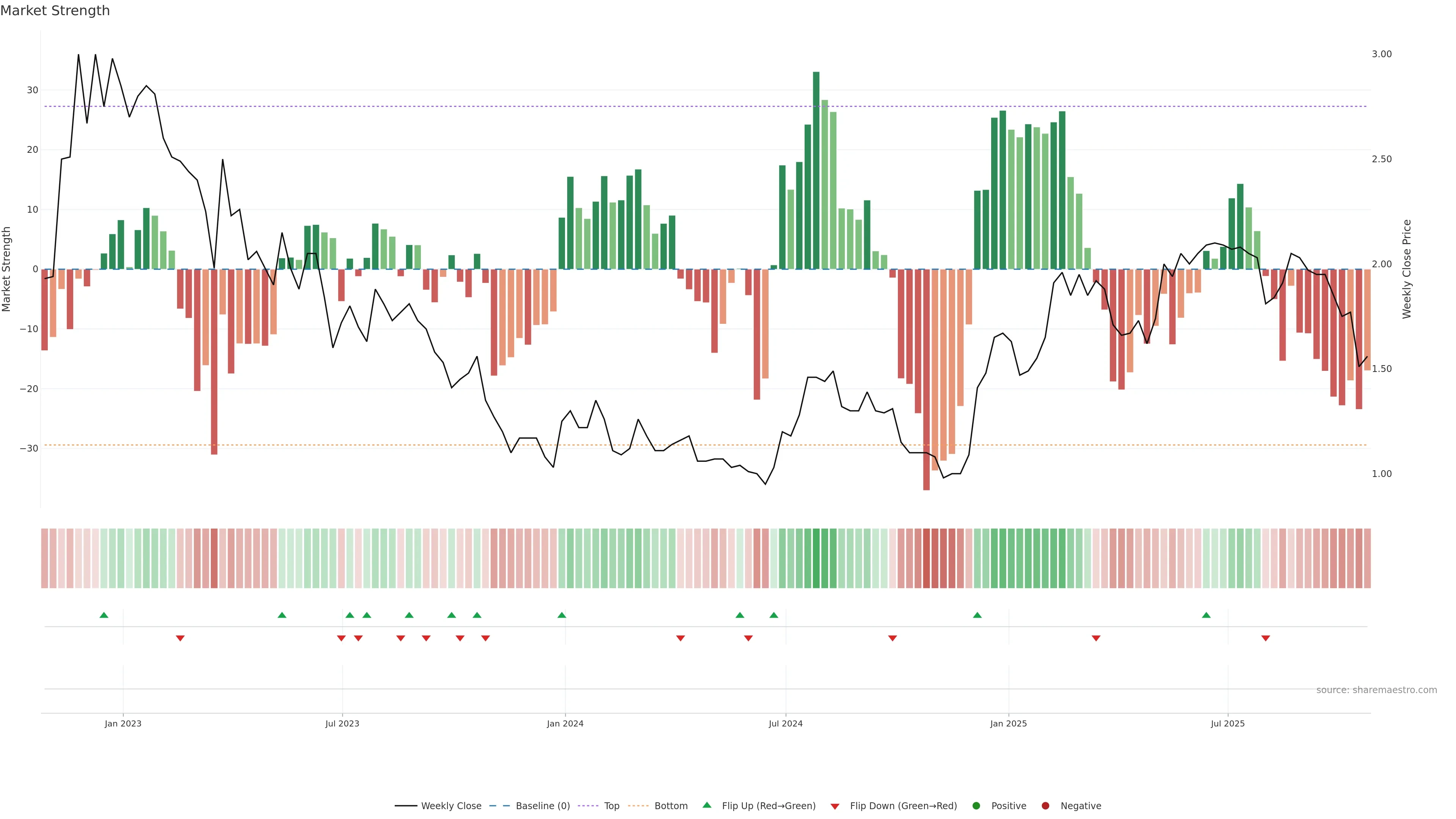Click the Market Strength chart title
Screen dimensions: 1456x819
55,11
